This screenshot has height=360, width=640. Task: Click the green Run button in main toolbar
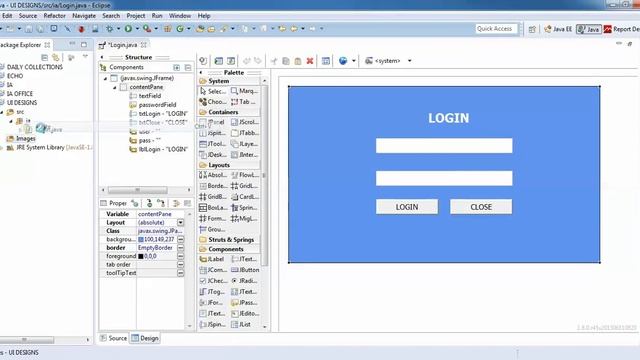click(128, 29)
